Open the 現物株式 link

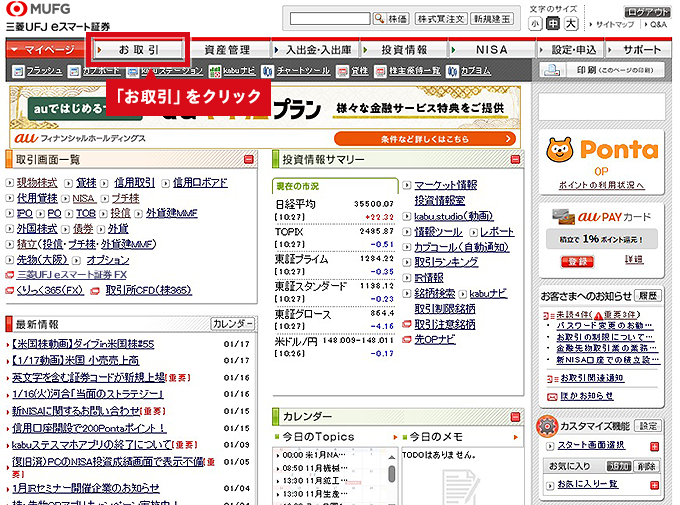(37, 183)
